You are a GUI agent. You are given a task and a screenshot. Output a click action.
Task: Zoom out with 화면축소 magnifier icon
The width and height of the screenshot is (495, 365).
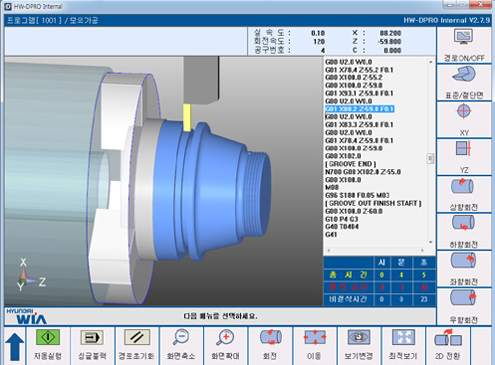click(x=181, y=337)
